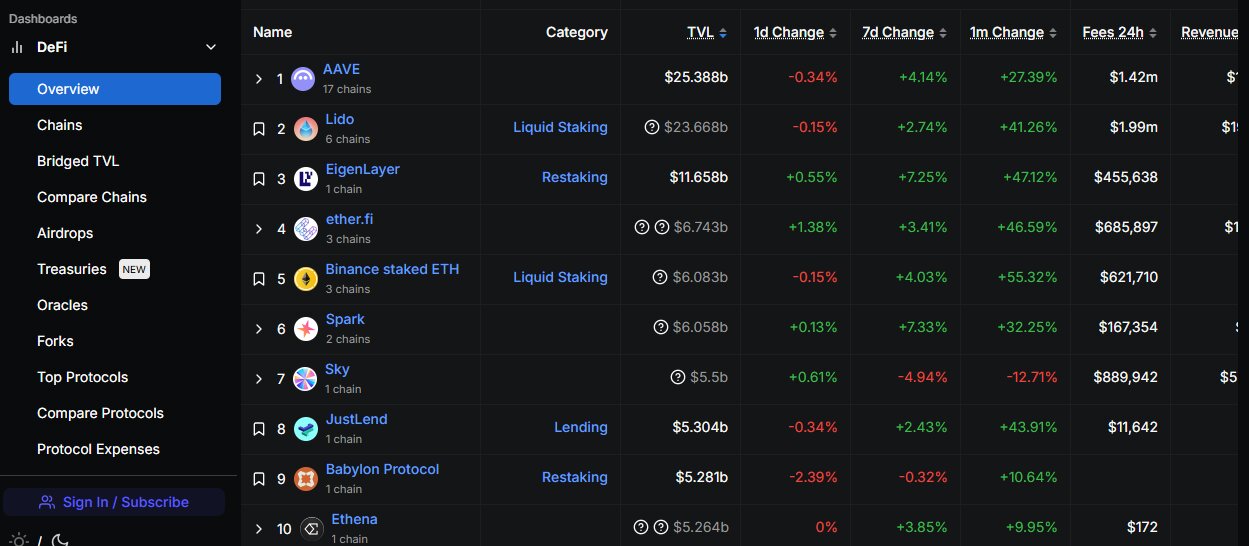Open Protocol Expenses in the sidebar
The height and width of the screenshot is (546, 1249).
click(98, 449)
